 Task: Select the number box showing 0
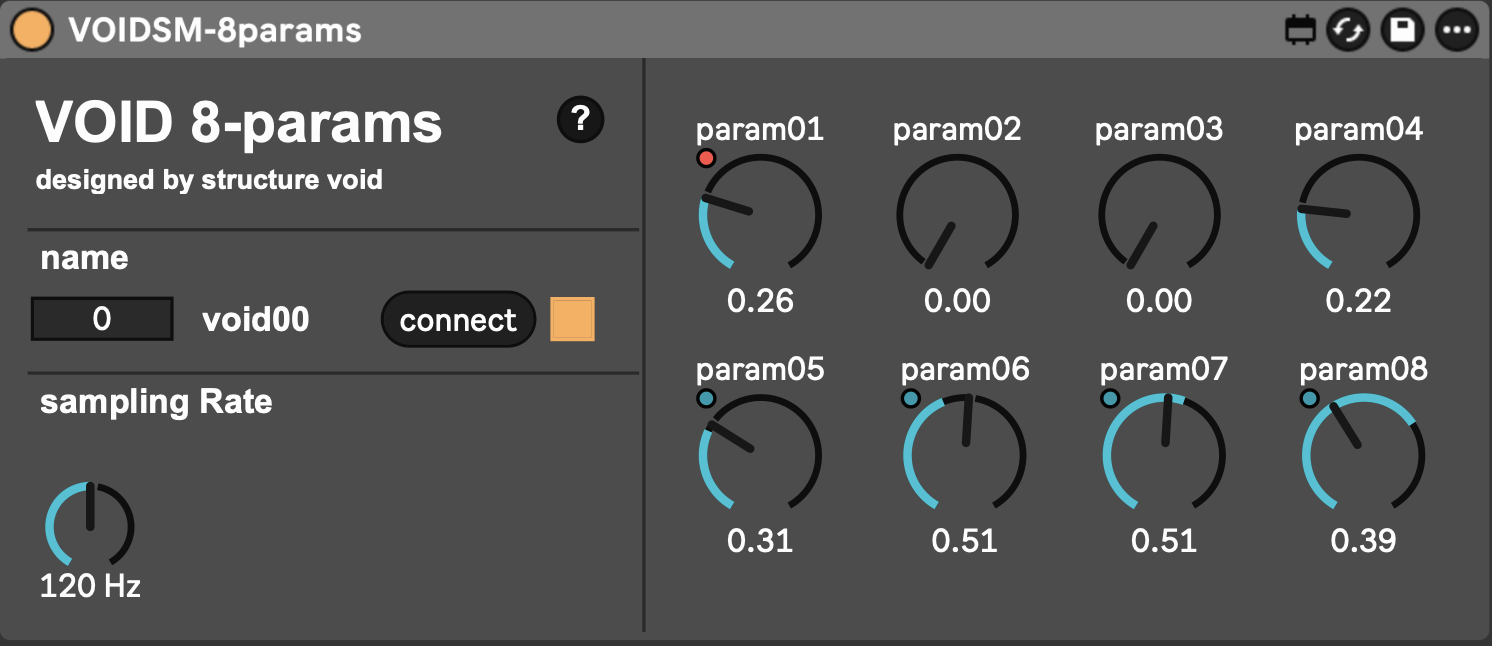point(101,318)
